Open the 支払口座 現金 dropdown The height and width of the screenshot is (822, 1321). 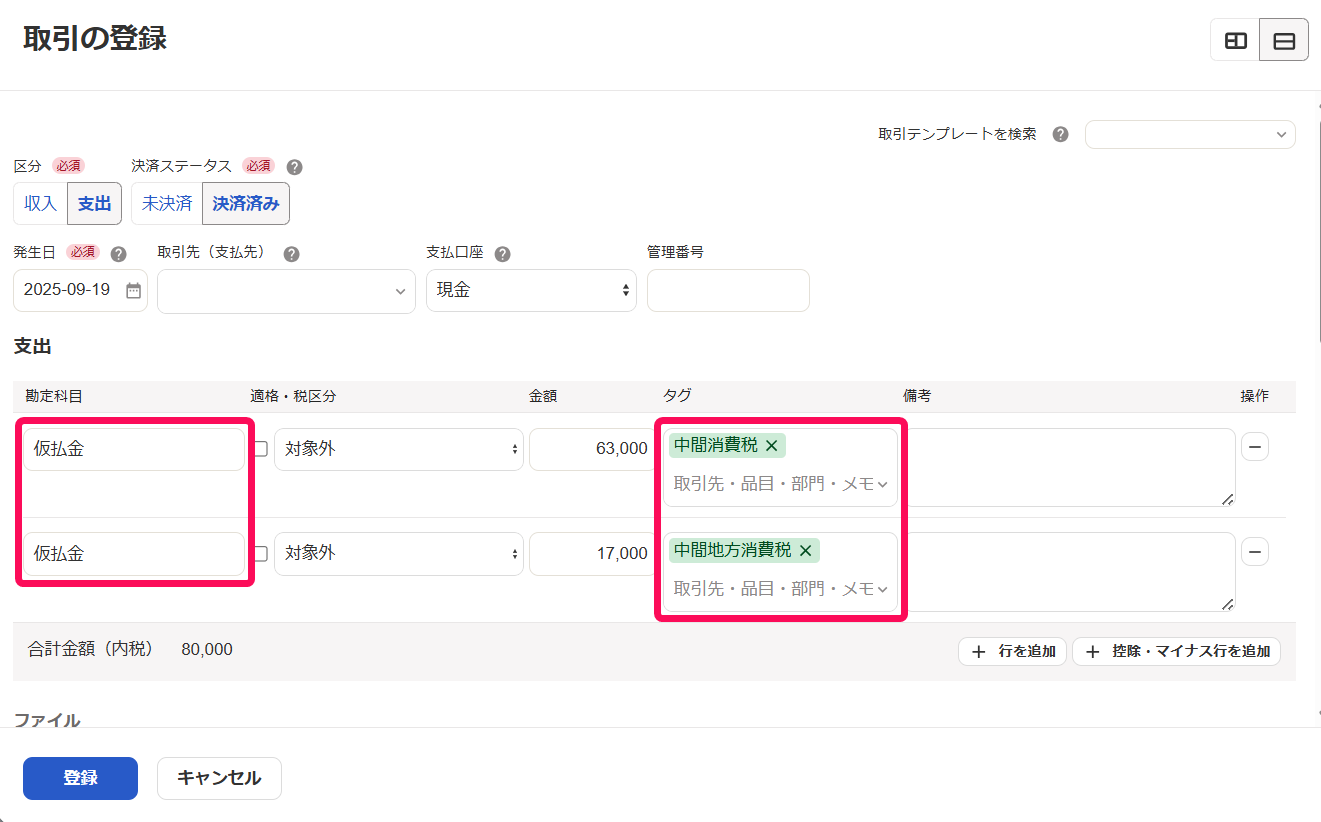[x=531, y=291]
